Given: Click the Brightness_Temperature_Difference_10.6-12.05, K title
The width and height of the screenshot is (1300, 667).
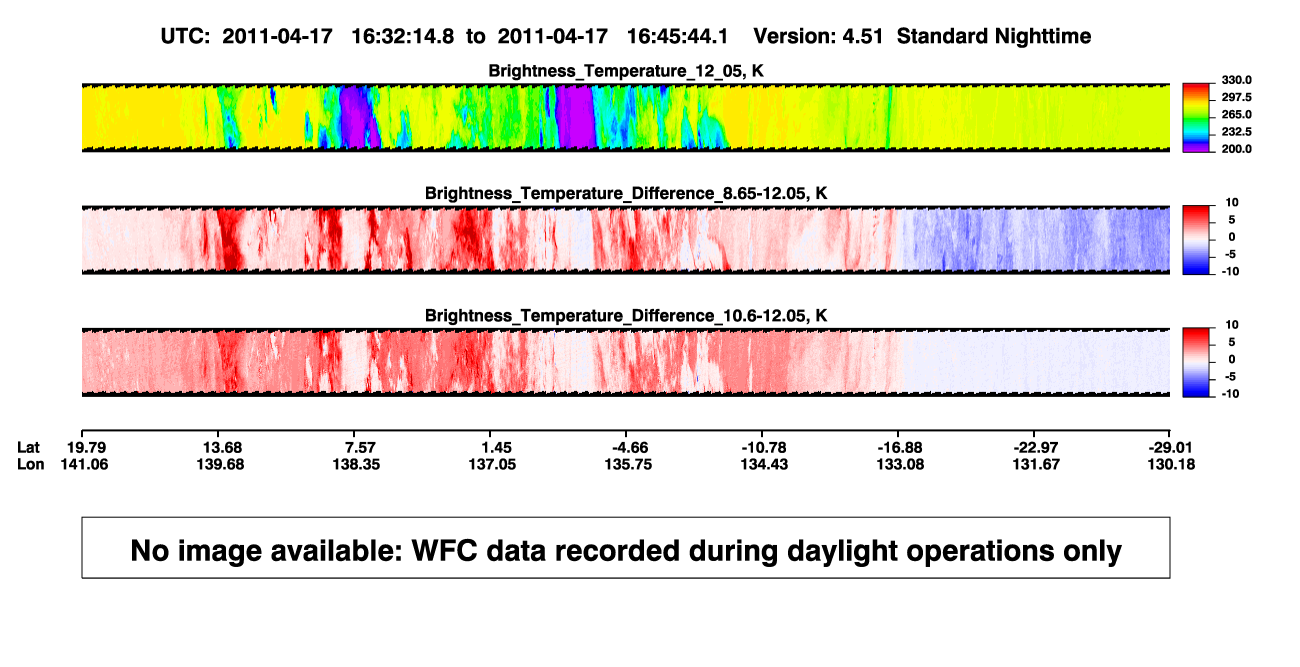Looking at the screenshot, I should (x=626, y=316).
